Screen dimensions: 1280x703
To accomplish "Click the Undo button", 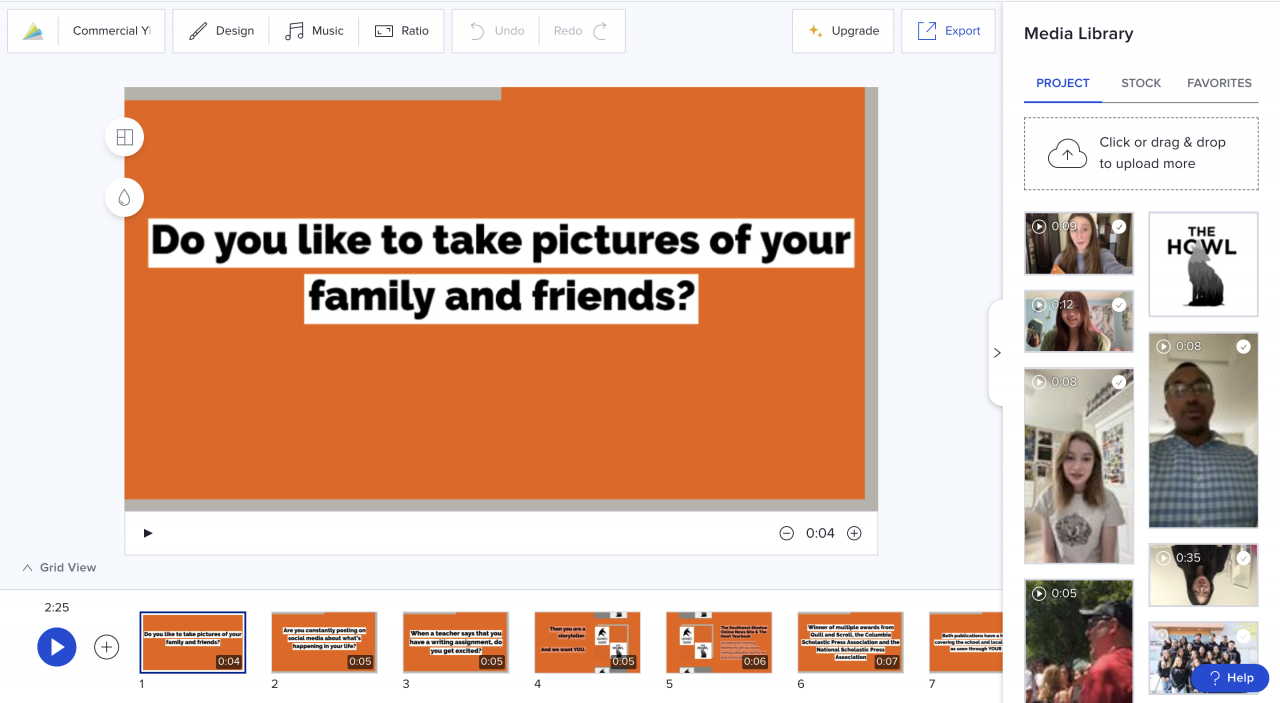I will (496, 31).
